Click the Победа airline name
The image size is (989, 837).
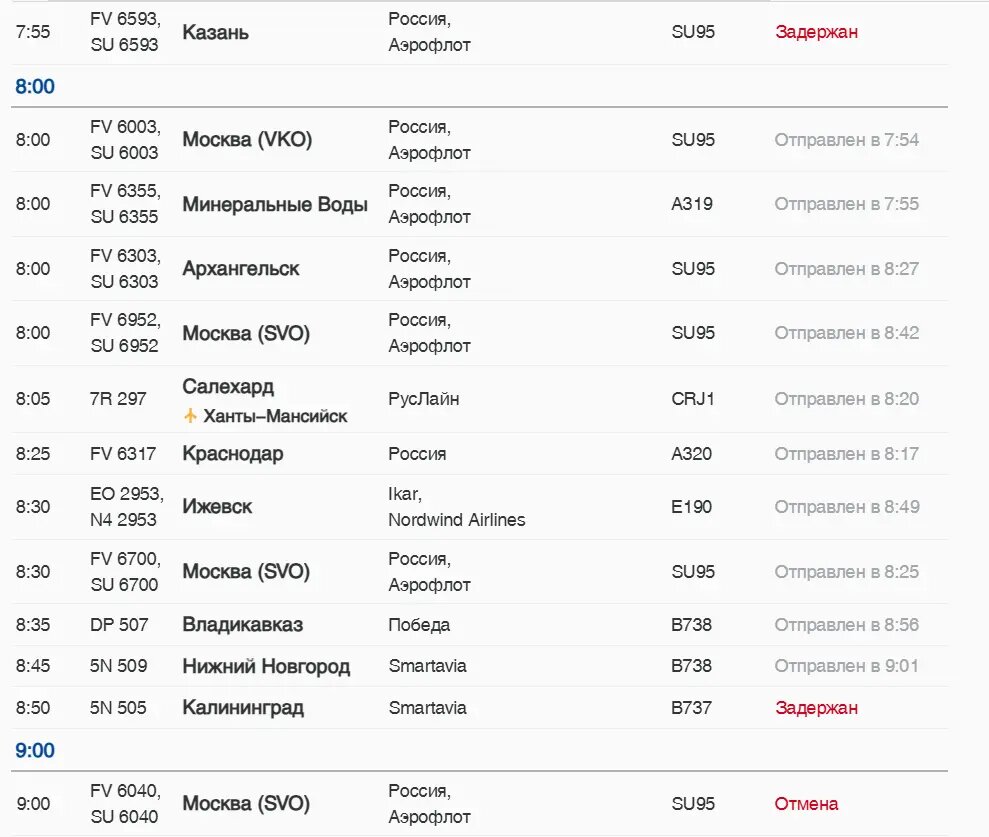click(419, 625)
